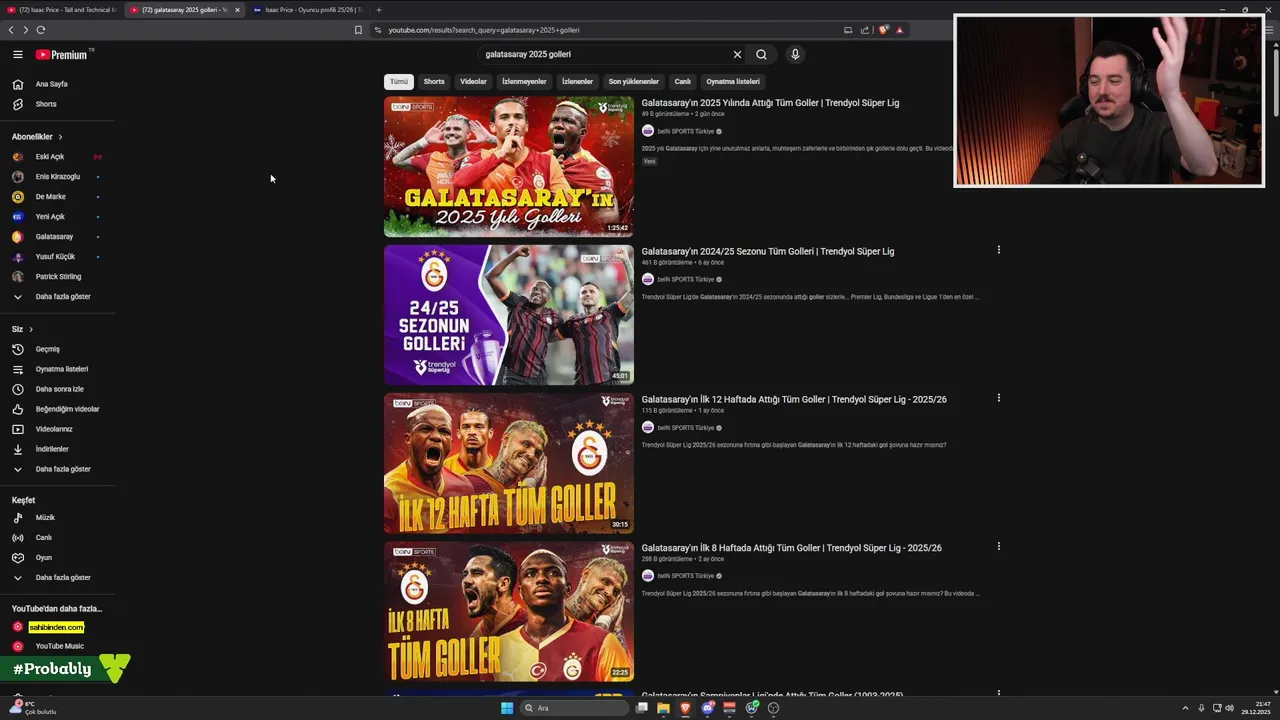1280x720 pixels.
Task: Open the Windows Start menu
Action: (507, 708)
